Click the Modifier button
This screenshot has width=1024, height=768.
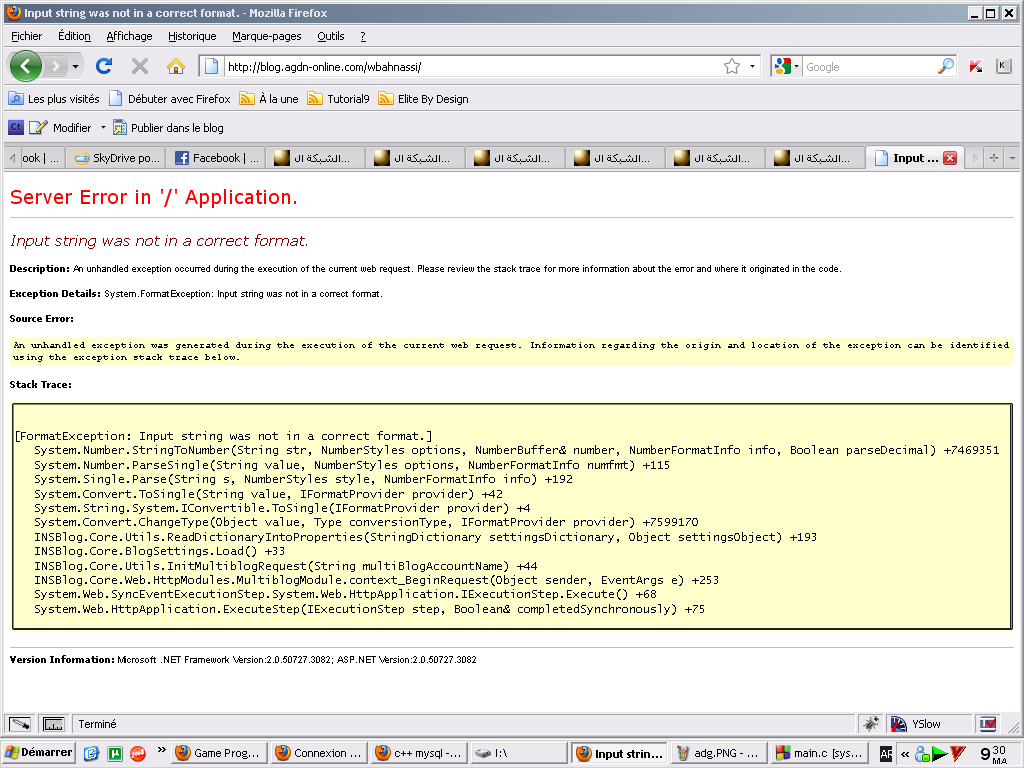point(61,127)
